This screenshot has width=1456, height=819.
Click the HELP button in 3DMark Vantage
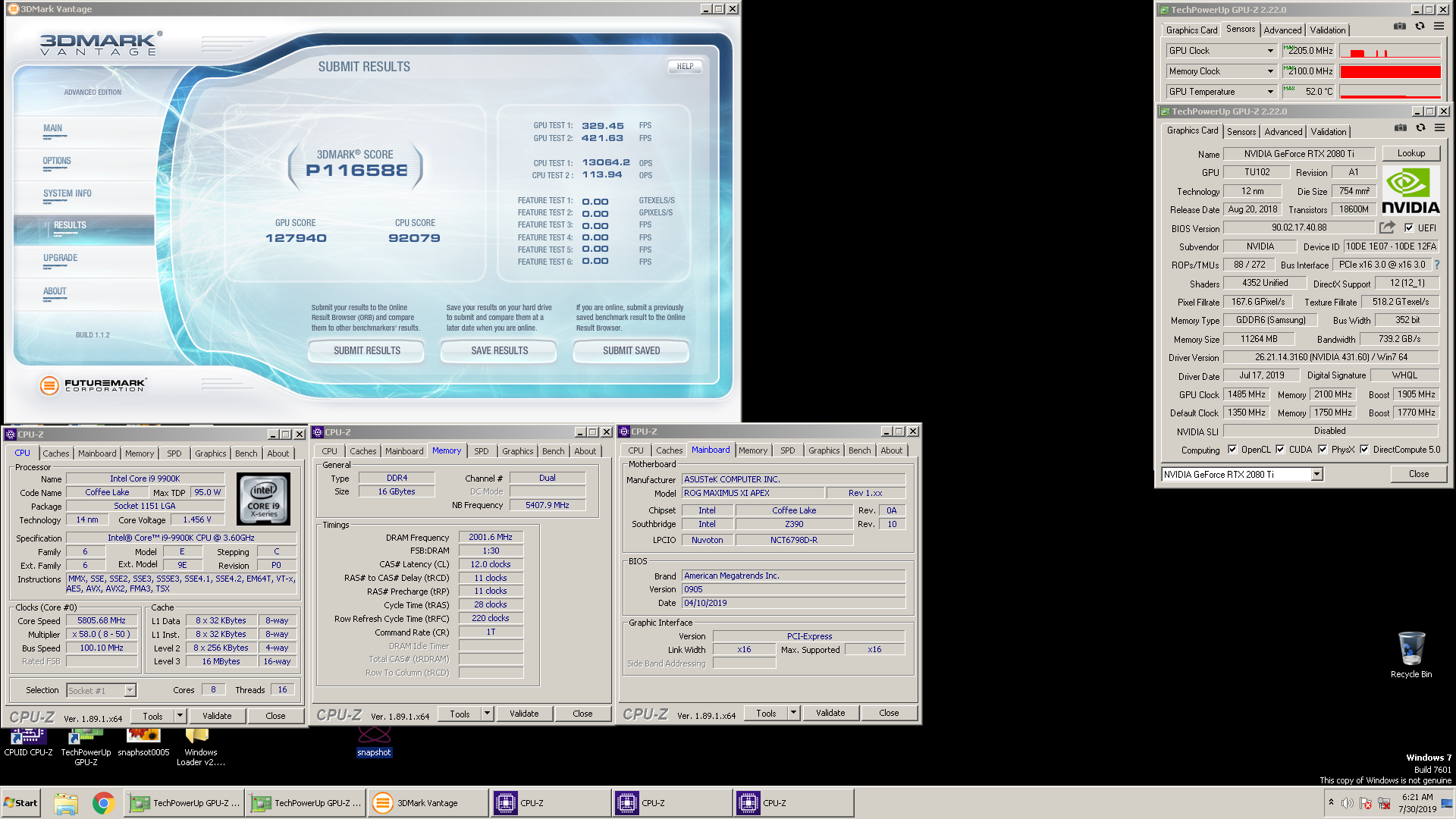(685, 66)
